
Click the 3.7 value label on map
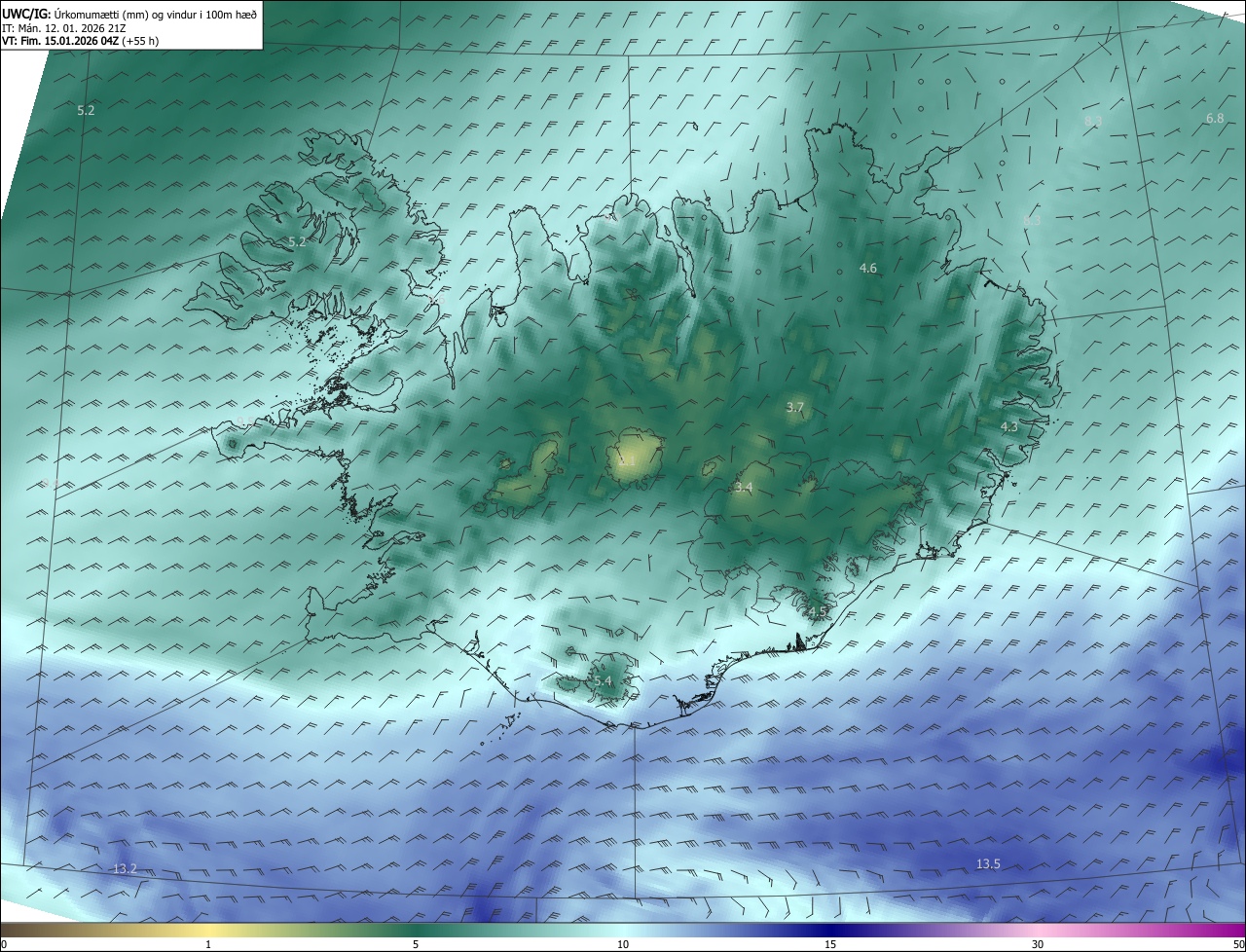point(795,408)
